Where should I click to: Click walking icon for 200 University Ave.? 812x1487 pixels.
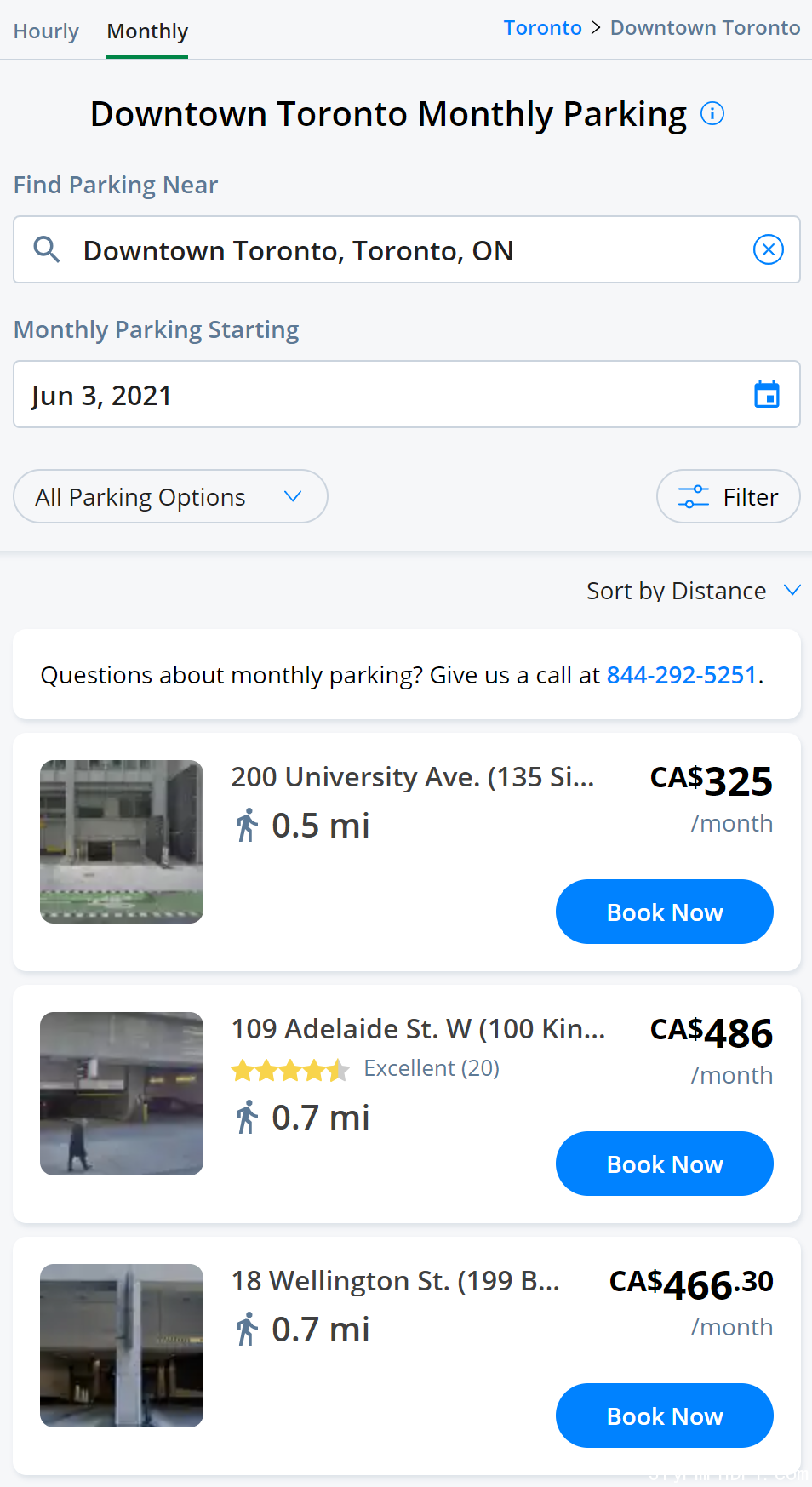point(247,826)
